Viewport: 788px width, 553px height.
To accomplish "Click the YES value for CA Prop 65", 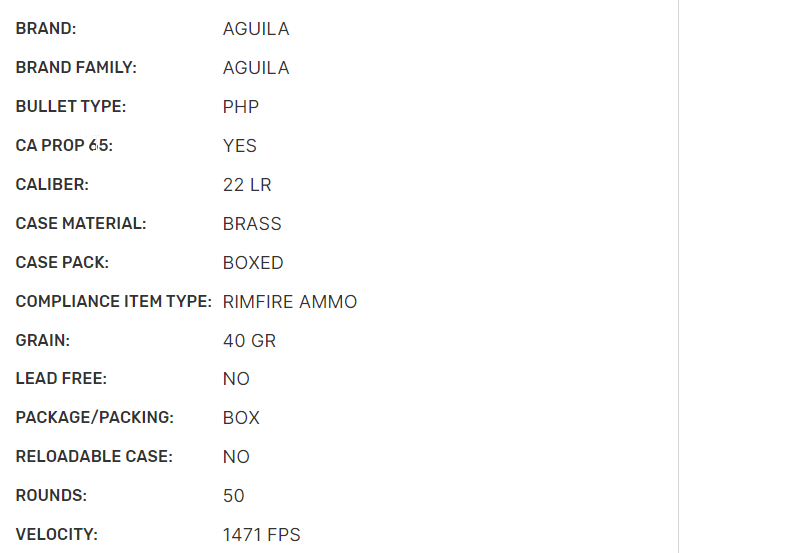I will coord(240,146).
